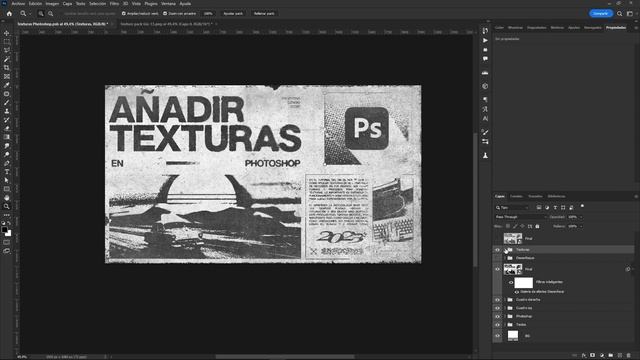Select the Move tool
640x360 pixels.
click(x=7, y=33)
